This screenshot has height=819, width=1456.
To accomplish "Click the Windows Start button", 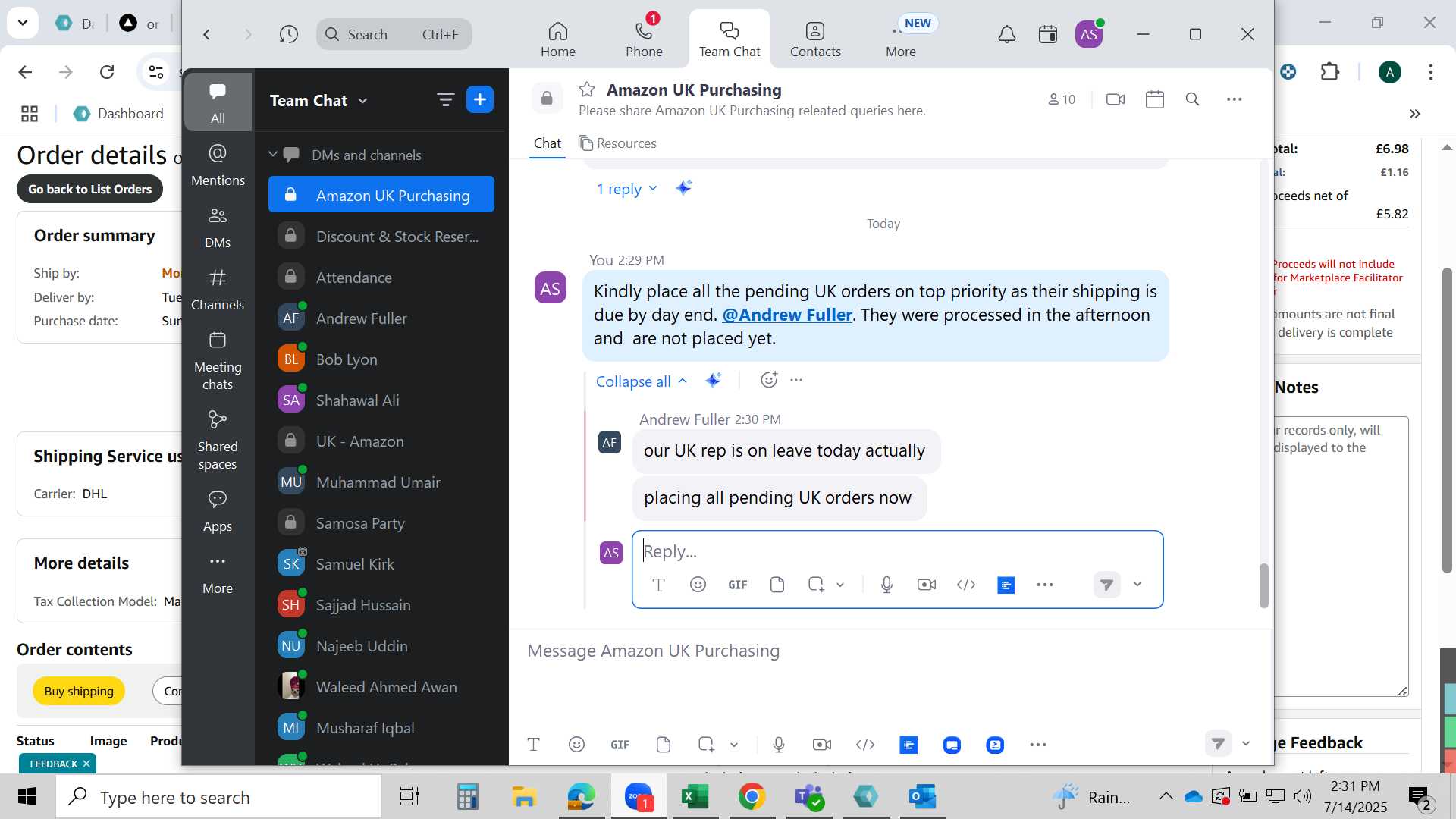I will pyautogui.click(x=27, y=797).
